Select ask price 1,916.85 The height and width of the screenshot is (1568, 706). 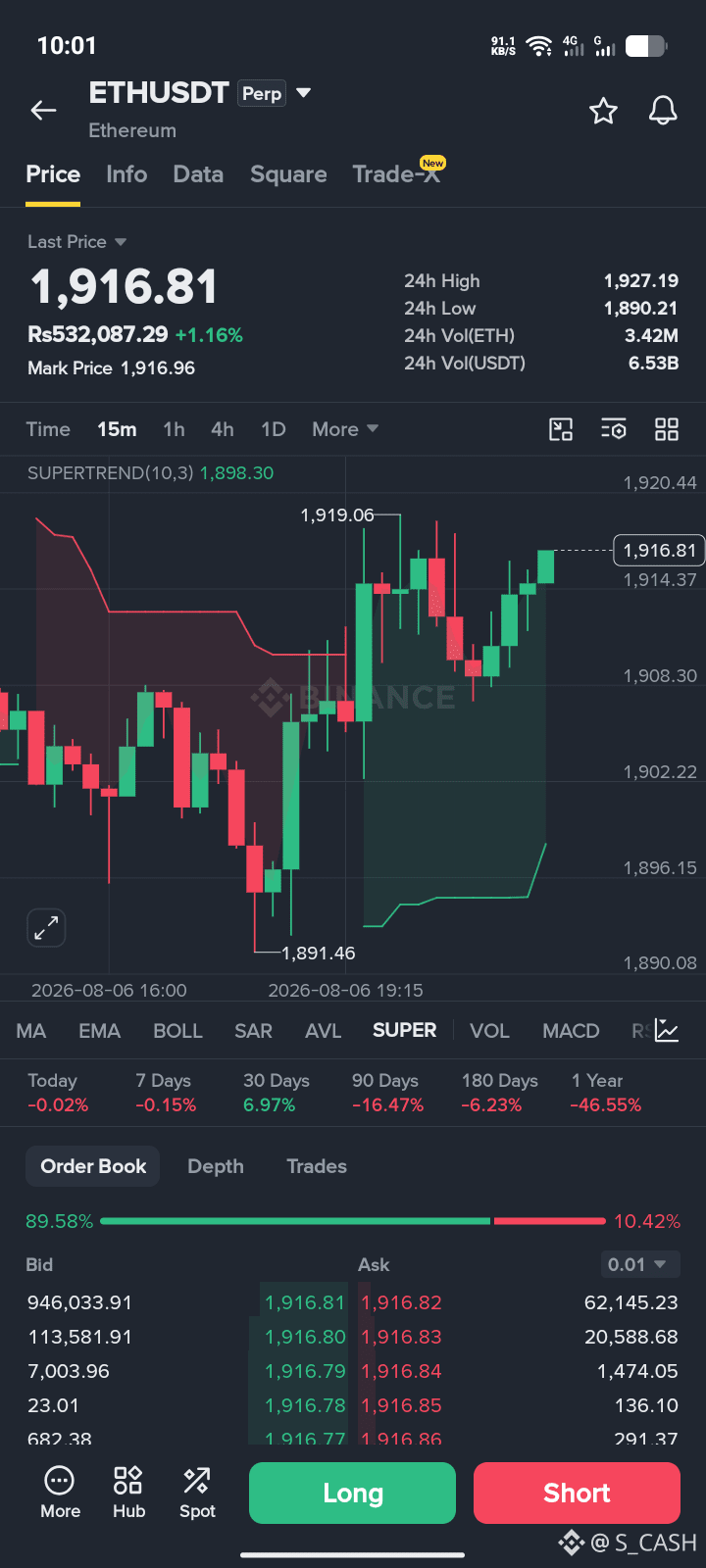(401, 1405)
